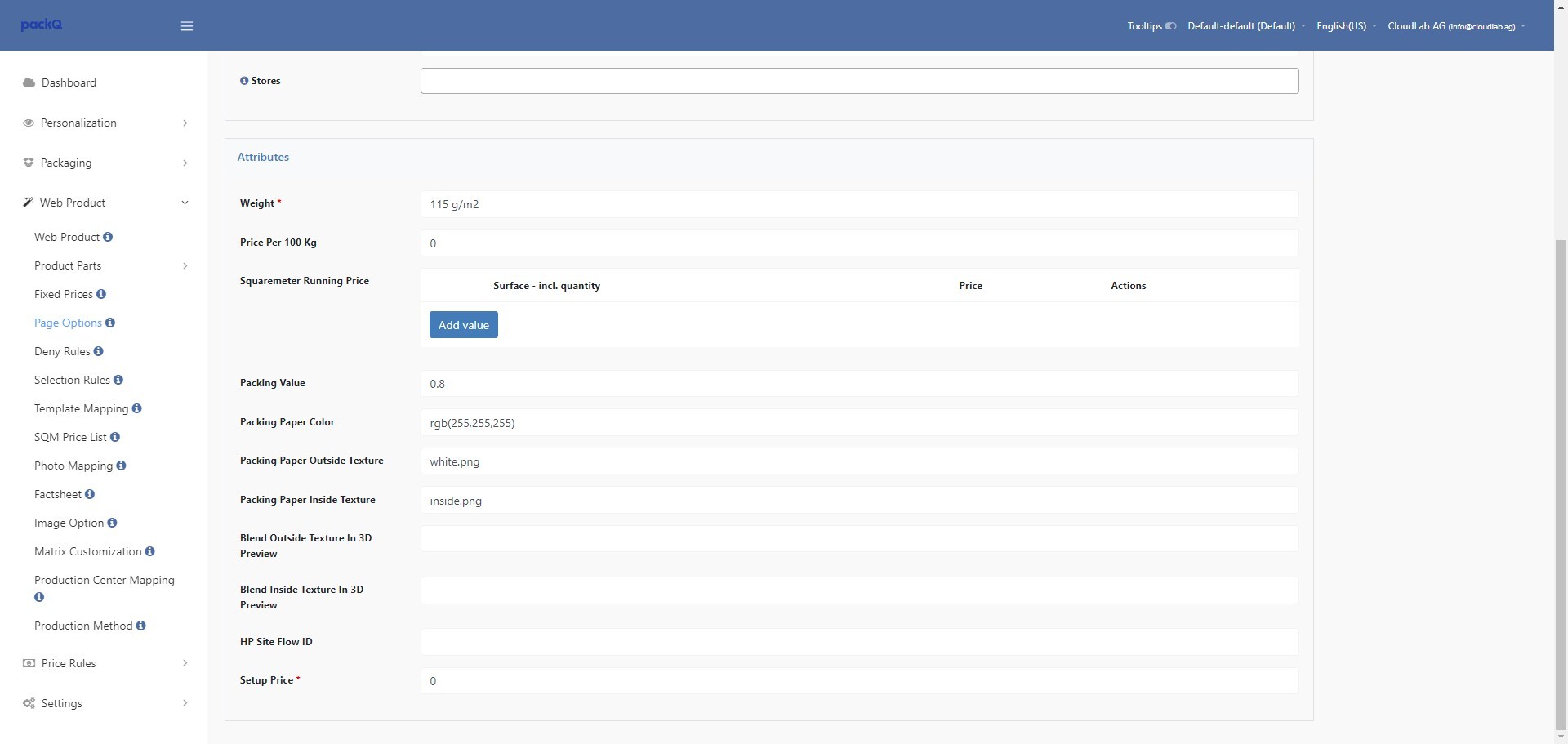Click the Packaging box icon
This screenshot has width=1568, height=744.
pyautogui.click(x=29, y=163)
